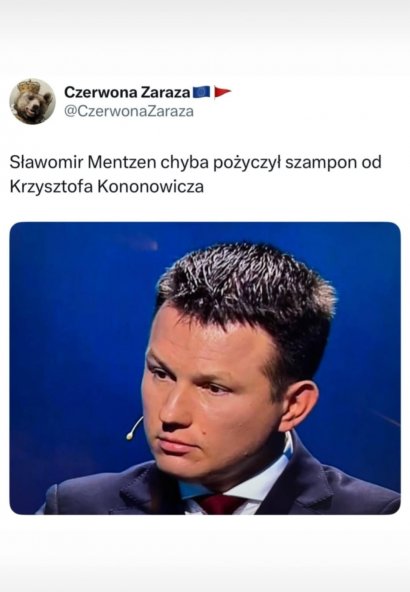Screen dimensions: 410x592
Task: Click the red pennant flag emoji
Action: pyautogui.click(x=222, y=92)
